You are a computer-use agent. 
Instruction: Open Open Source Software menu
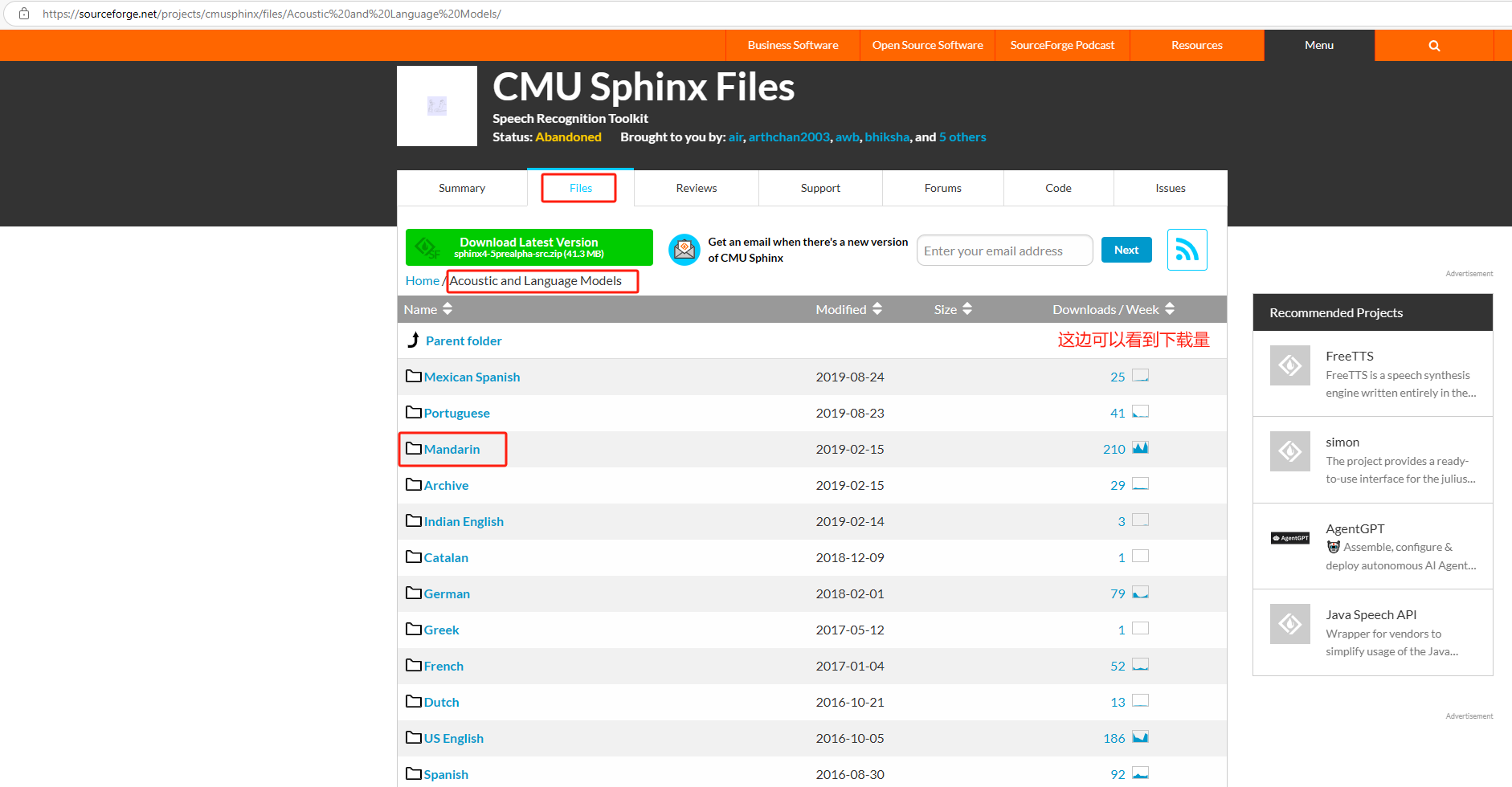[928, 46]
